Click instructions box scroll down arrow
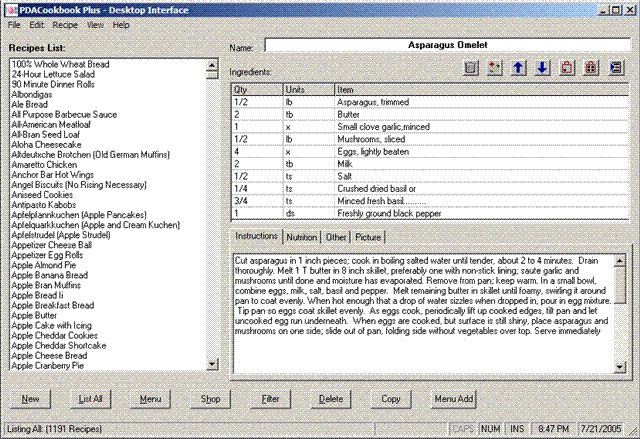Screen dimensions: 640x439 [620, 367]
